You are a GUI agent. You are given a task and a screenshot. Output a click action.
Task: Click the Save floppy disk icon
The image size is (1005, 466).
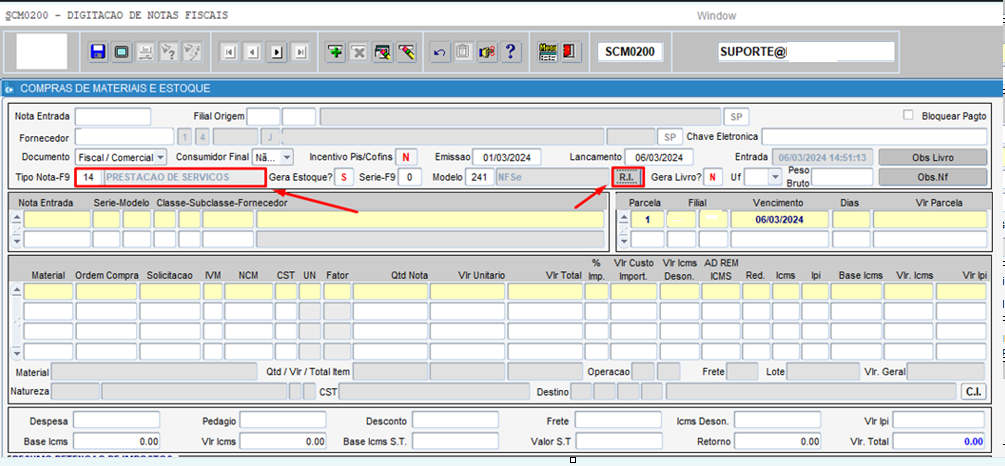98,52
